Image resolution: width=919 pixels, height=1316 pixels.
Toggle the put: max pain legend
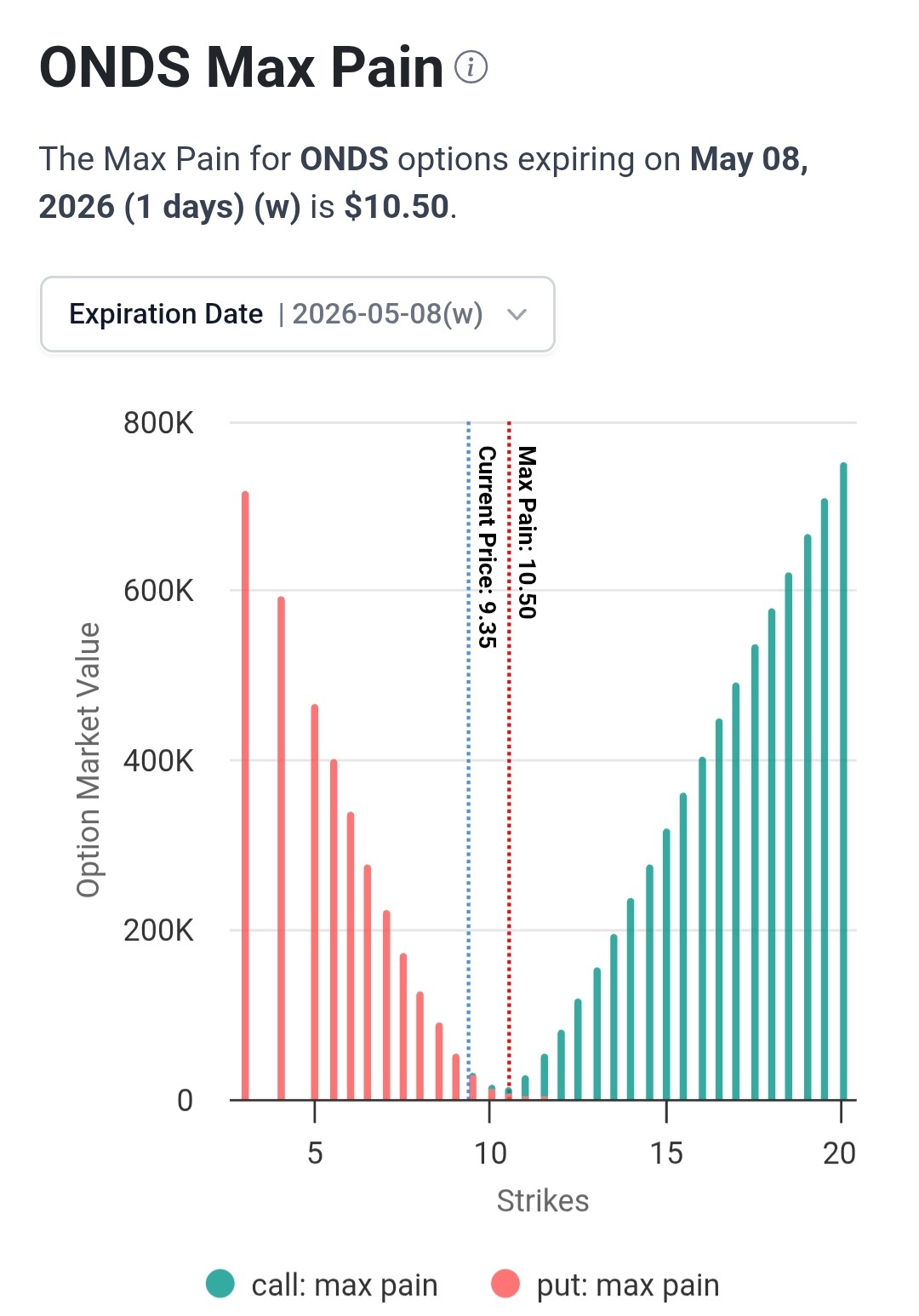(606, 1285)
